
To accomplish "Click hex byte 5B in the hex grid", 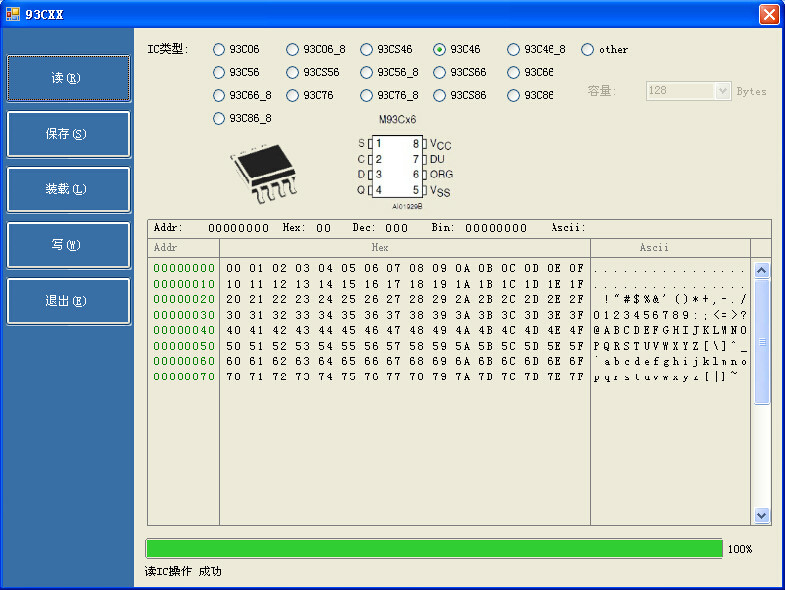I will pyautogui.click(x=486, y=346).
